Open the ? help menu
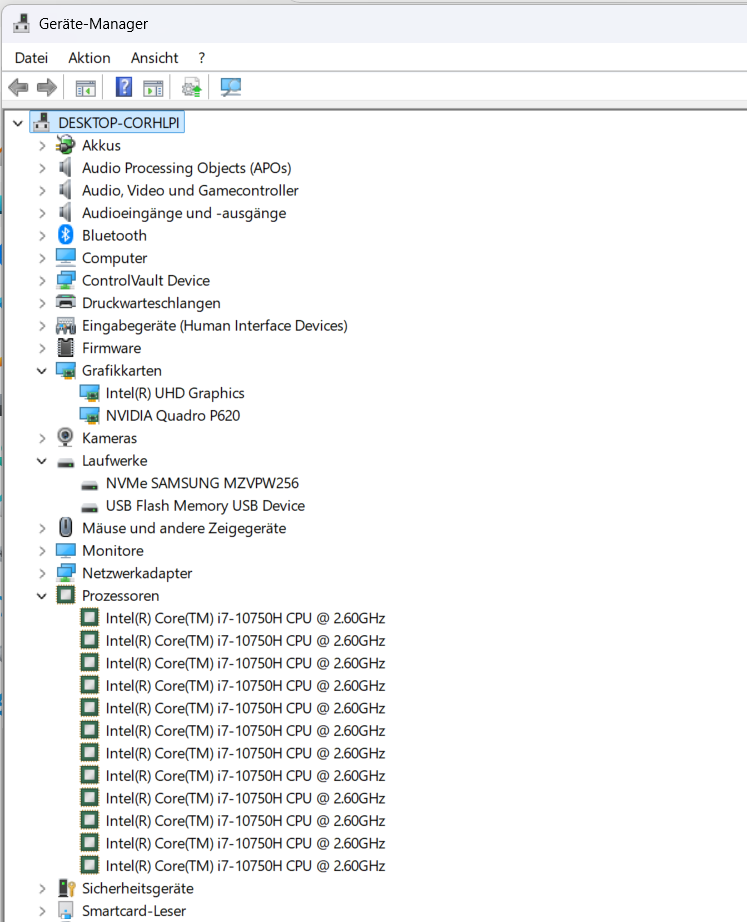Image resolution: width=747 pixels, height=922 pixels. pyautogui.click(x=202, y=58)
